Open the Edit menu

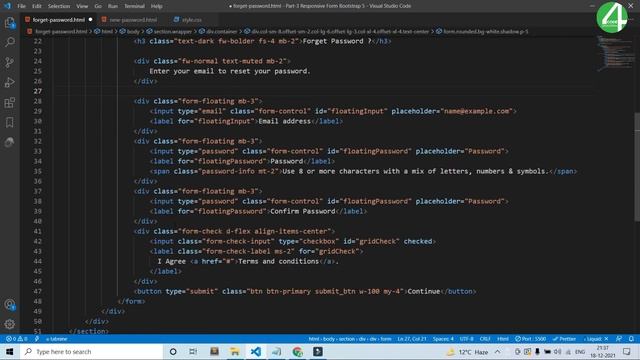click(37, 6)
